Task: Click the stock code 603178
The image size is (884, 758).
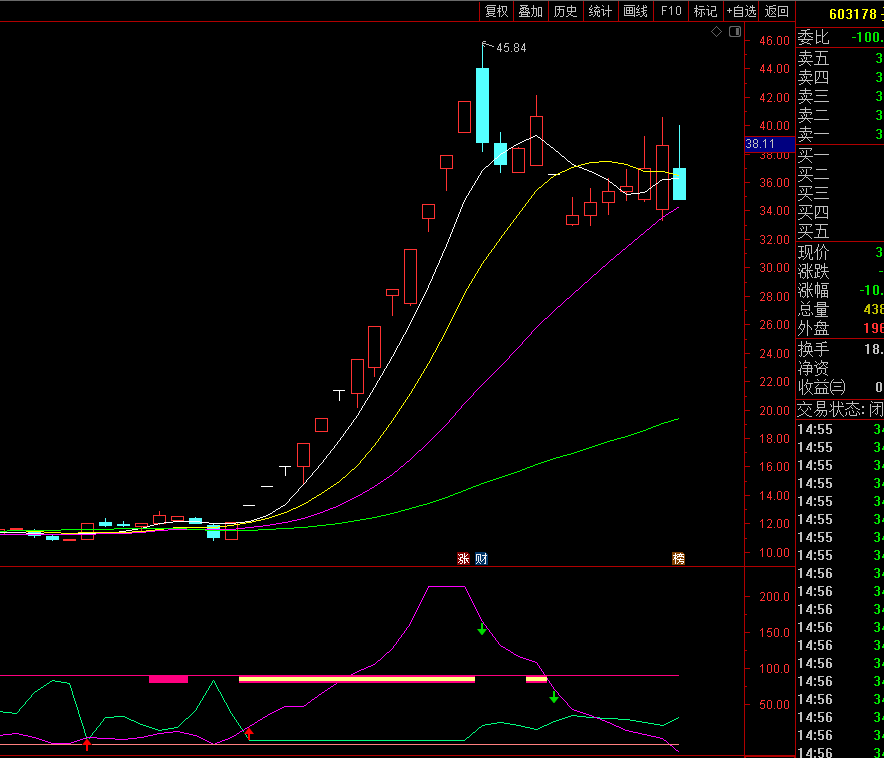Action: point(852,14)
